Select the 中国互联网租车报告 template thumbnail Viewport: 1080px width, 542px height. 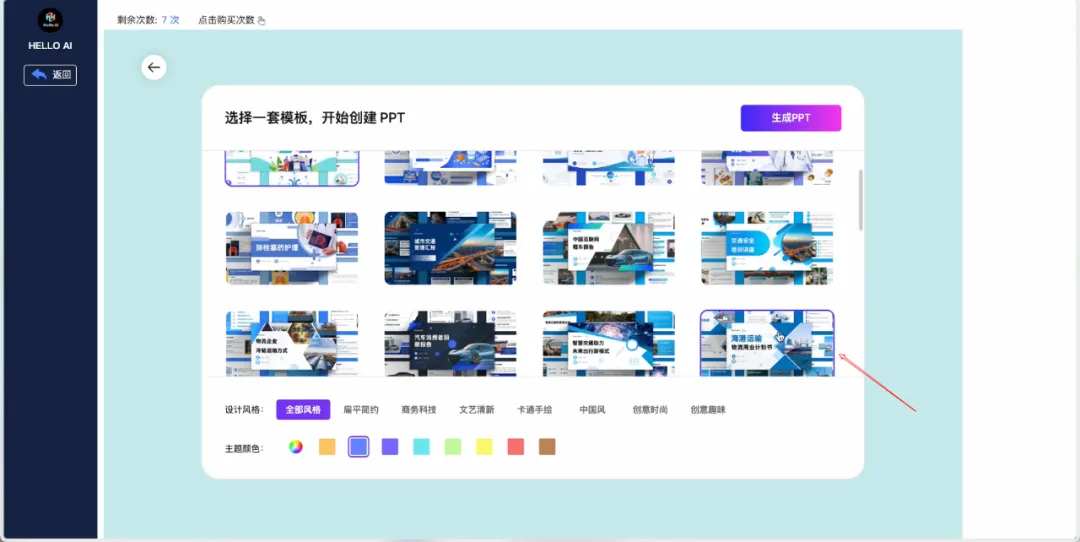[609, 248]
